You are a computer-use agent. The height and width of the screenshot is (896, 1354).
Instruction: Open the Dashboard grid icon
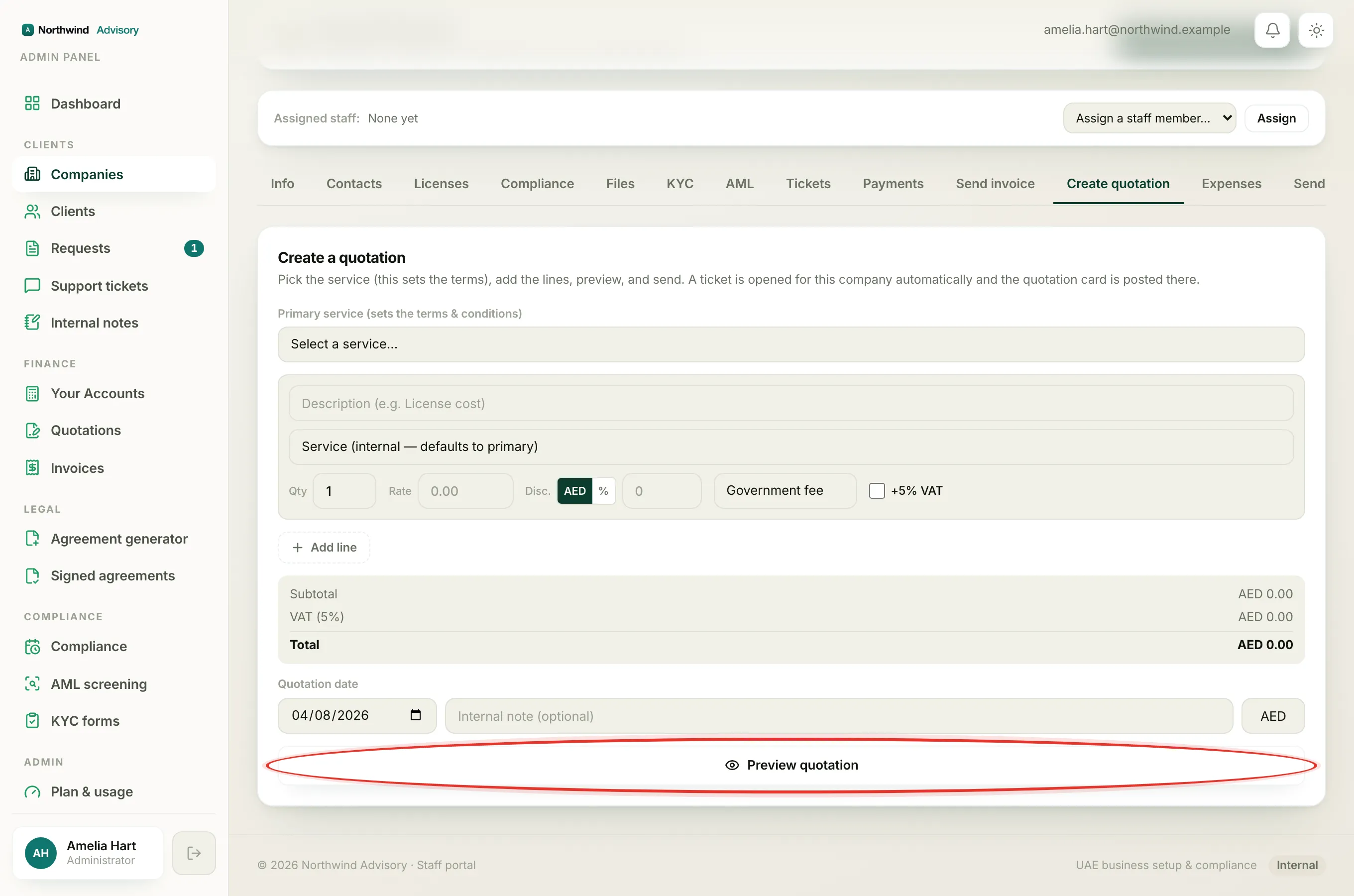coord(32,104)
